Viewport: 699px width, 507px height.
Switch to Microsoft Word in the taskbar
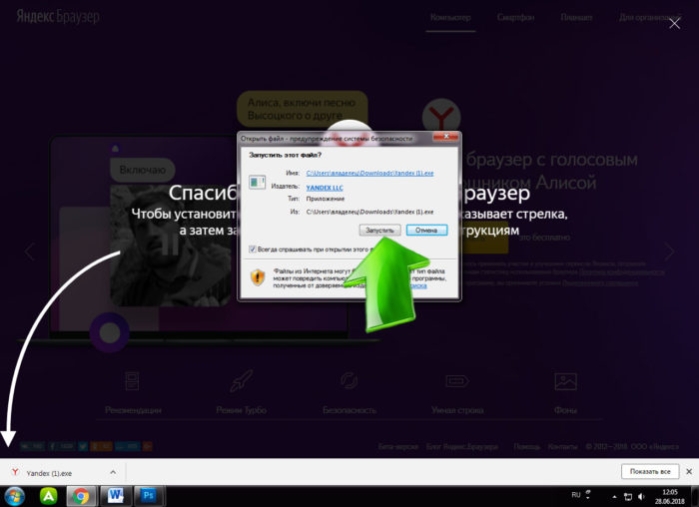[115, 496]
